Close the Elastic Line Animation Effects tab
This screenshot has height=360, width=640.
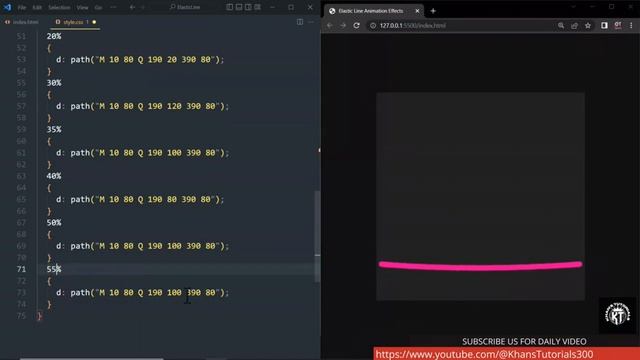point(417,11)
